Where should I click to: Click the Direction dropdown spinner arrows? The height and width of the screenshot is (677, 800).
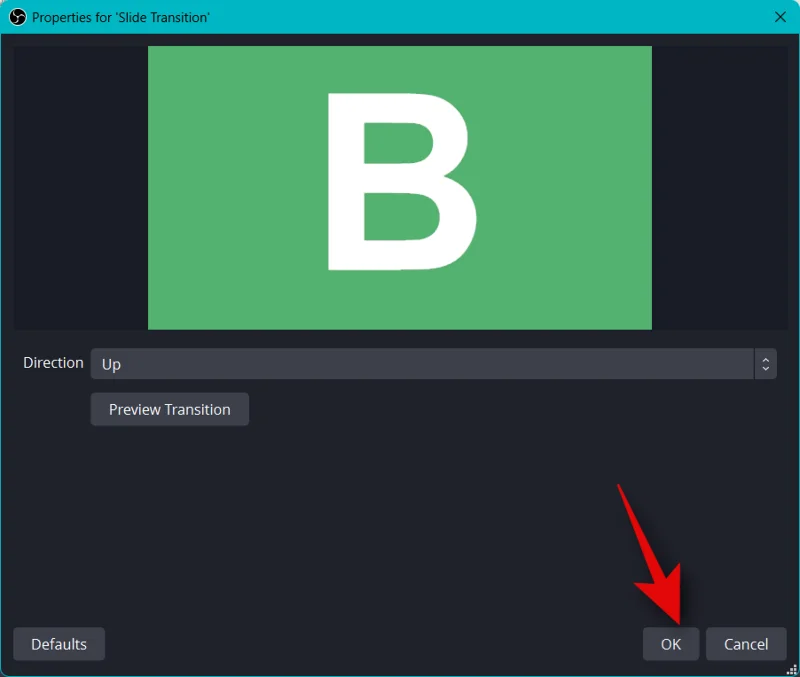pos(765,364)
